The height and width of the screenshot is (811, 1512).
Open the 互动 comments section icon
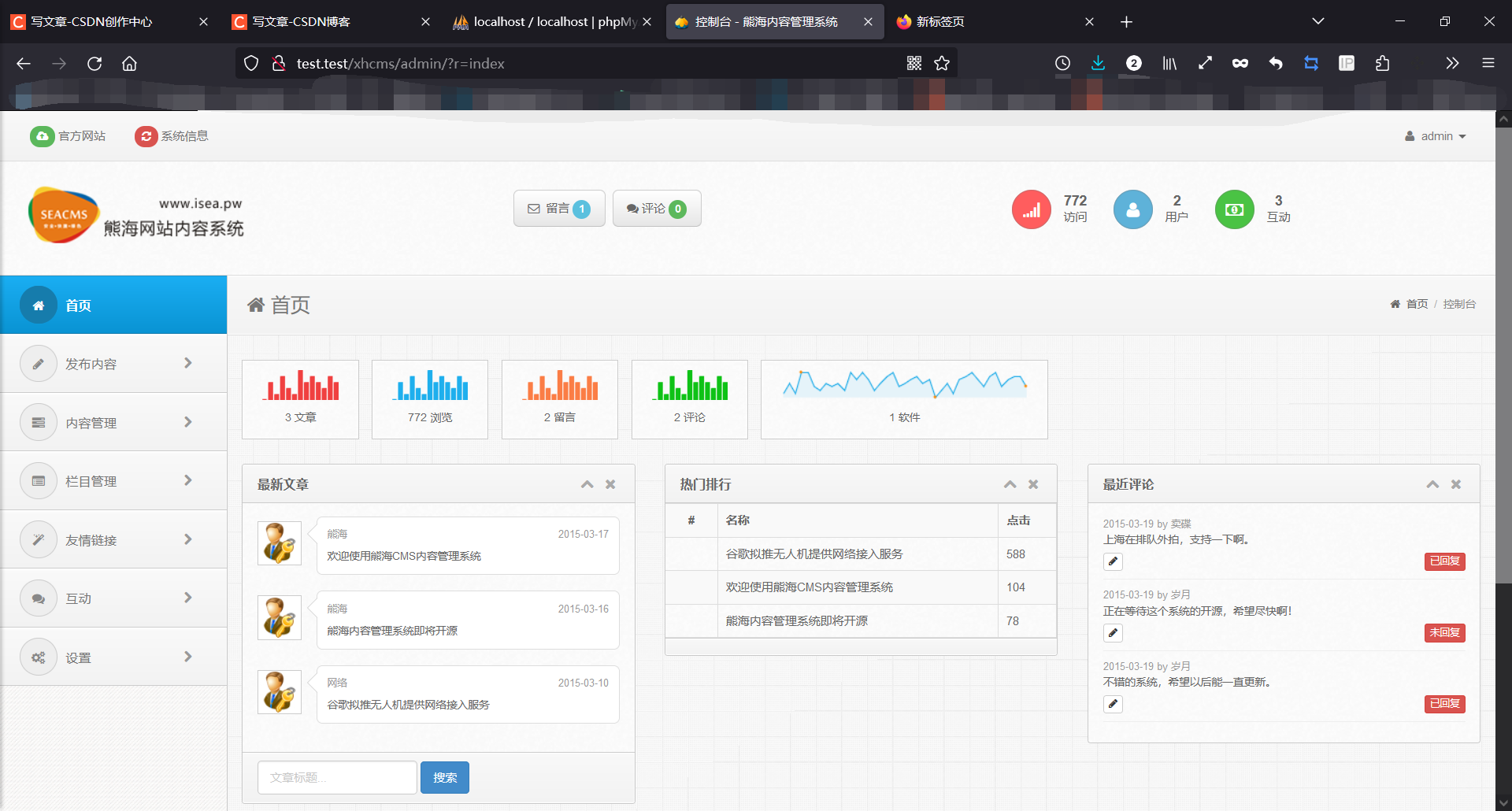[x=39, y=598]
